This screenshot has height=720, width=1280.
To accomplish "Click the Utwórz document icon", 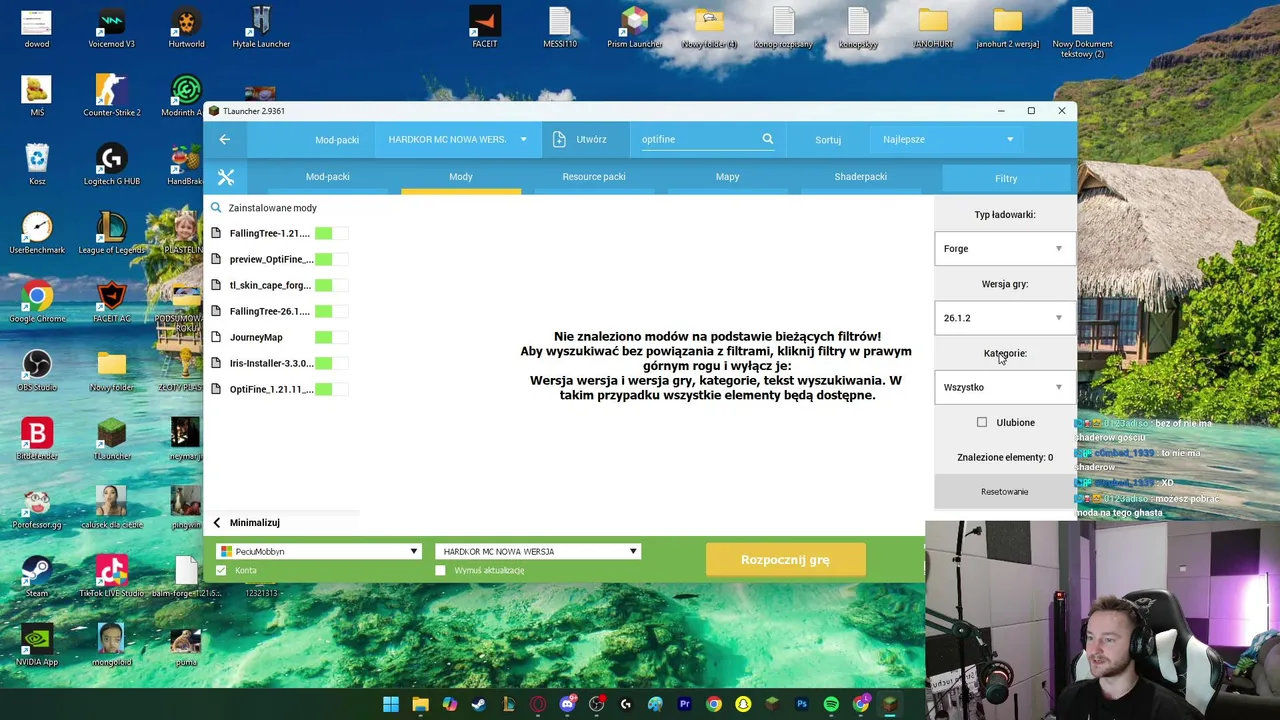I will 559,139.
